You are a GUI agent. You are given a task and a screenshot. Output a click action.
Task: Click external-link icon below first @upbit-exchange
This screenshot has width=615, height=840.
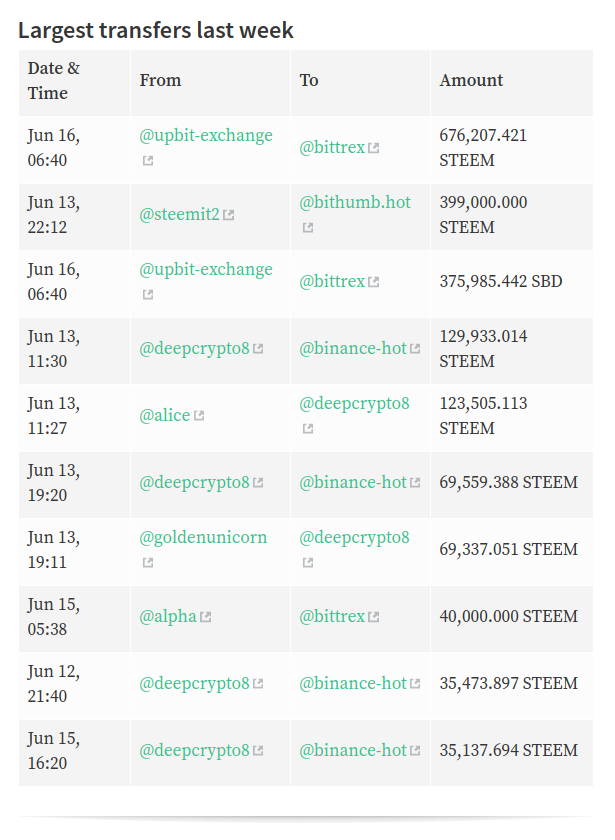148,160
